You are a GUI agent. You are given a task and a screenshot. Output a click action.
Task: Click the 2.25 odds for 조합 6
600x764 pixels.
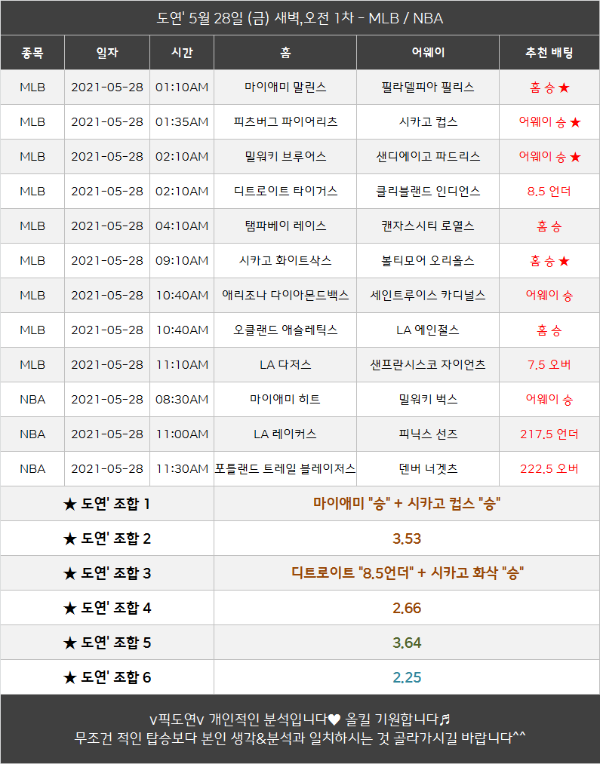(407, 677)
